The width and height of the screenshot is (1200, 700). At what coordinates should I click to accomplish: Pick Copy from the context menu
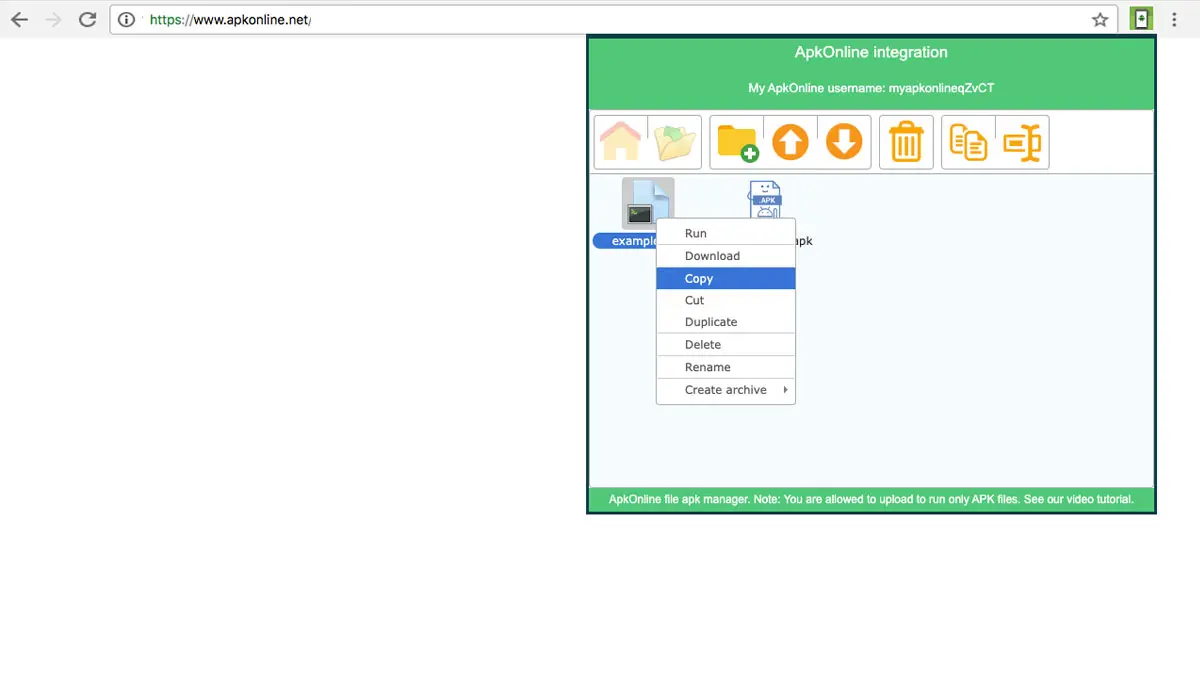(699, 279)
